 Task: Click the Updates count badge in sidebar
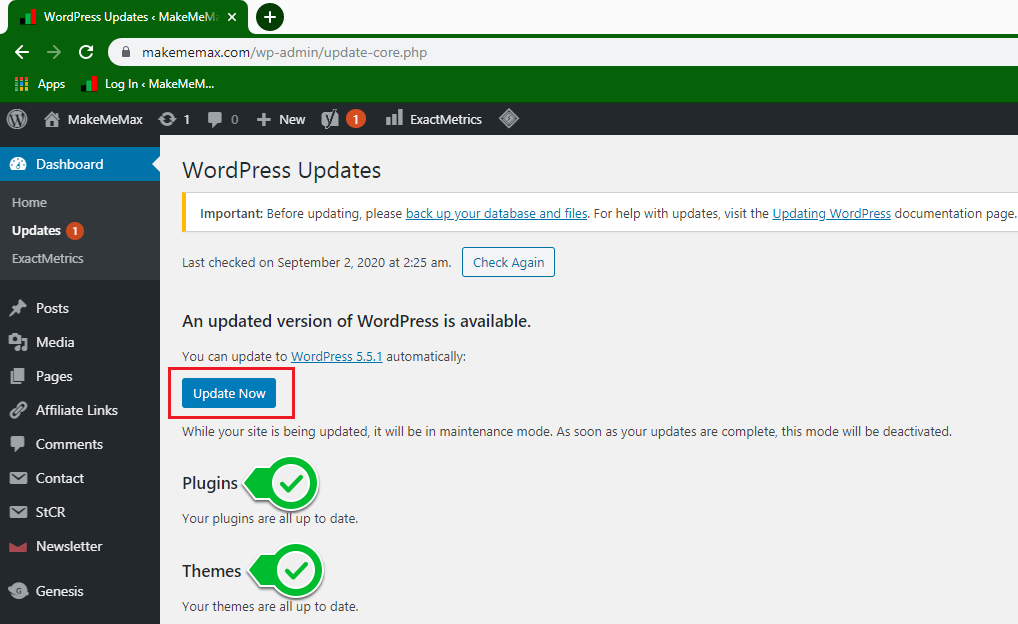point(75,231)
